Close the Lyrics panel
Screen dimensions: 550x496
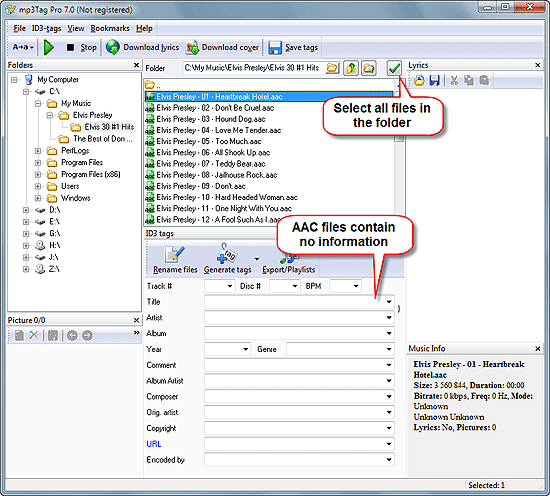click(x=538, y=65)
